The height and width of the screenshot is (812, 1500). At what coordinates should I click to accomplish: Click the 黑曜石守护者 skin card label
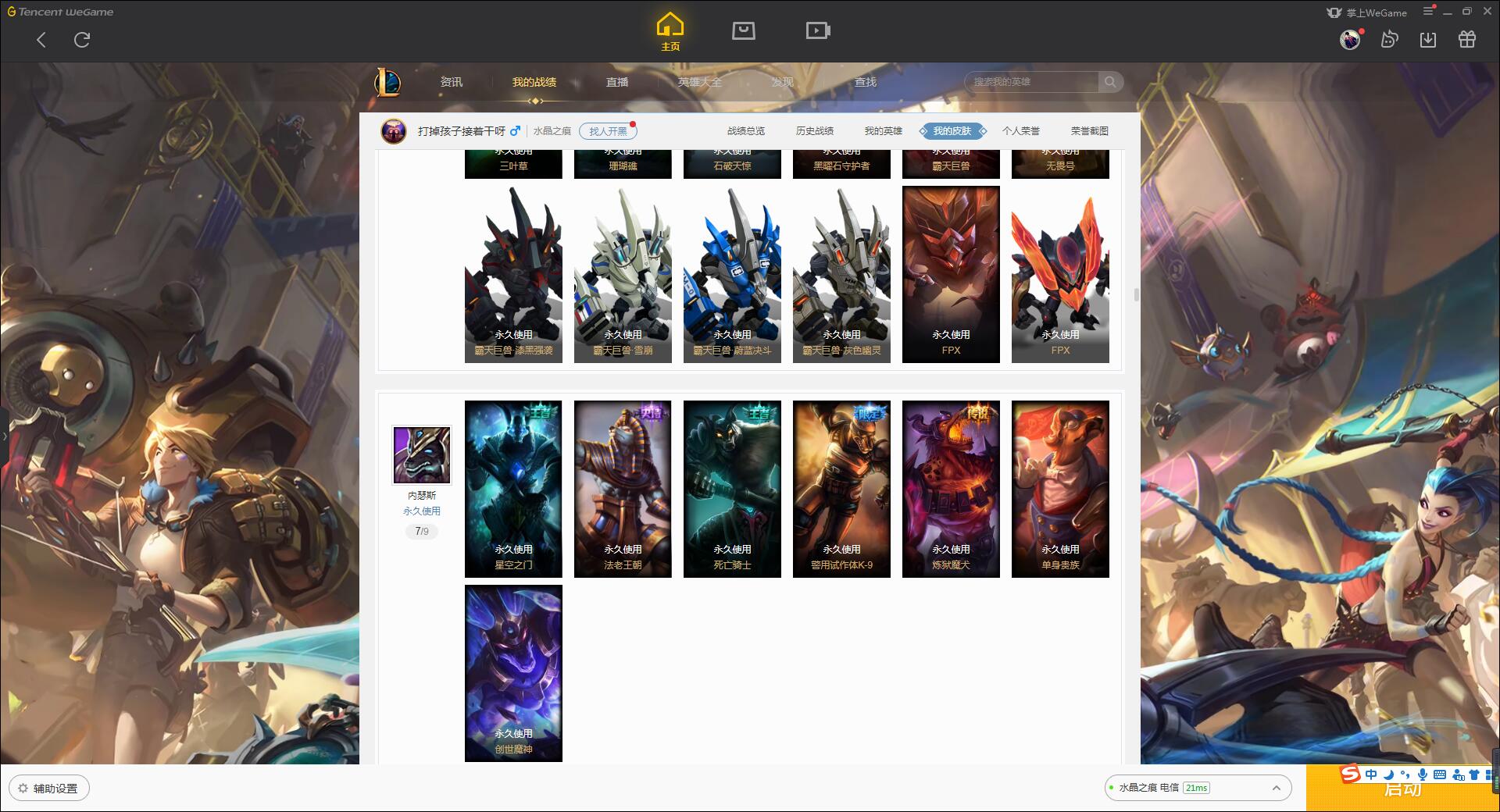[x=841, y=166]
